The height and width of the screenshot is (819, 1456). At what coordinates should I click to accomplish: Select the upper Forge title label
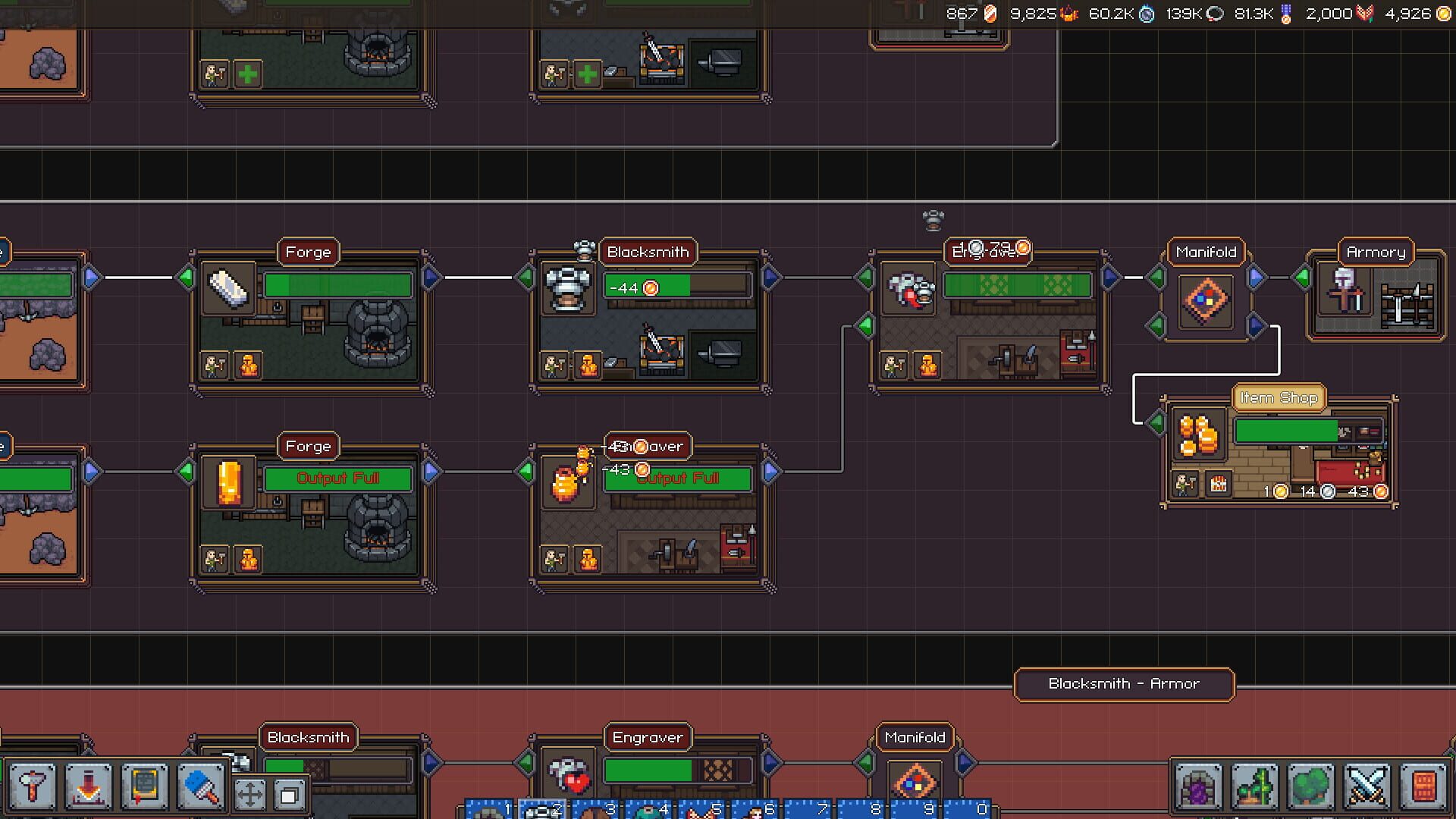tap(308, 252)
